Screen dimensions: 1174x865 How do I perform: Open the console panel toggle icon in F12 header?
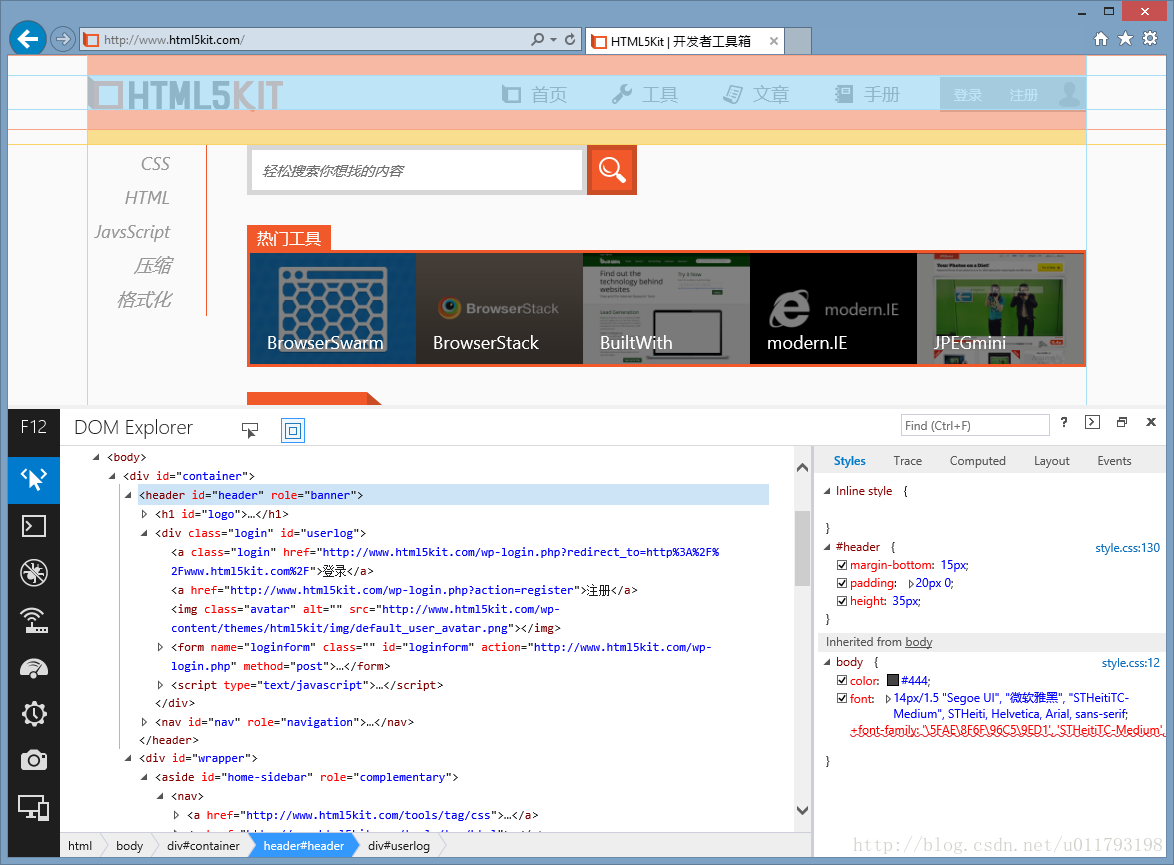1092,422
